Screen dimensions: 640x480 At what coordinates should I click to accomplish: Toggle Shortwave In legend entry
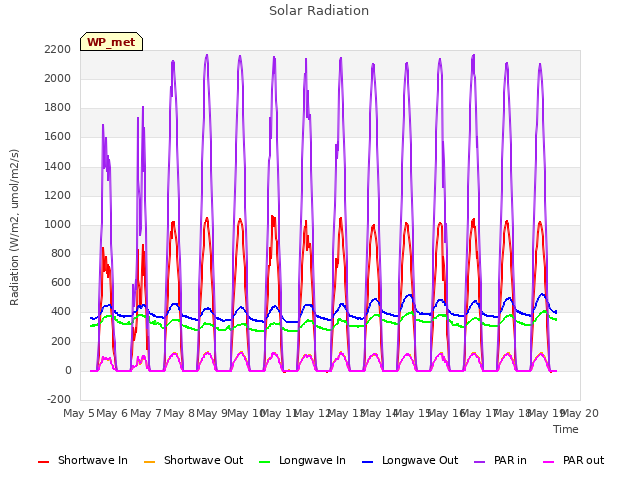83,460
